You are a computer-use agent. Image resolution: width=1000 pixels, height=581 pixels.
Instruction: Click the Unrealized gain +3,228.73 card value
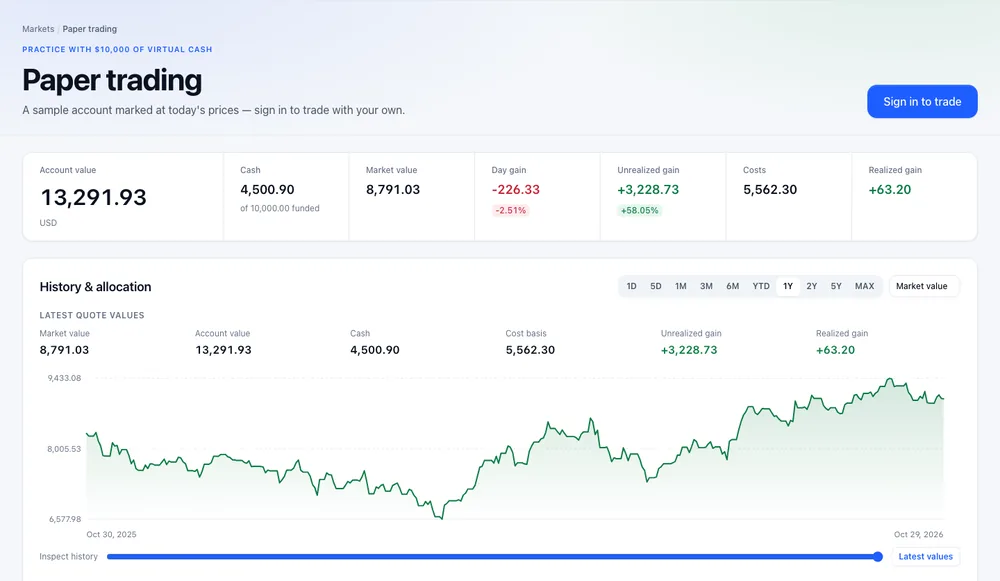(648, 189)
